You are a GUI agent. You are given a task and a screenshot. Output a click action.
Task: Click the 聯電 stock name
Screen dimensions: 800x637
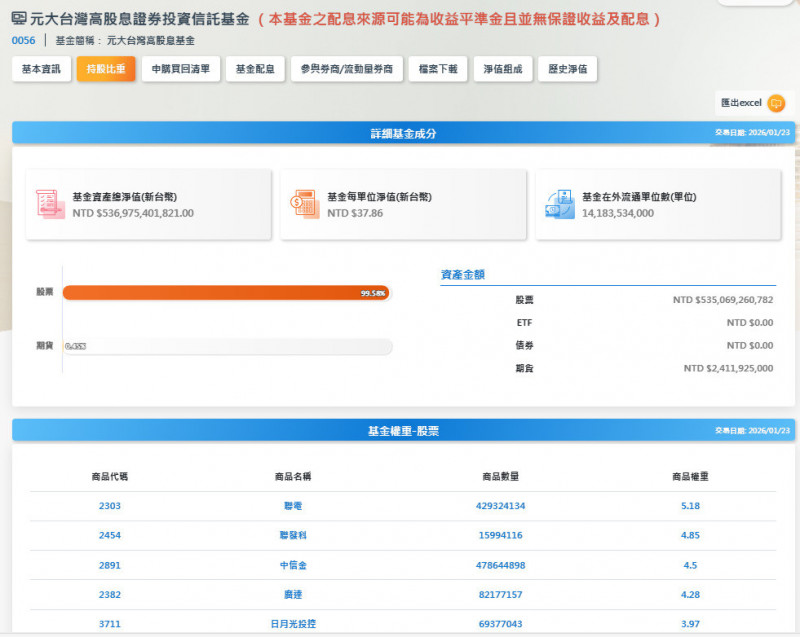tap(293, 506)
